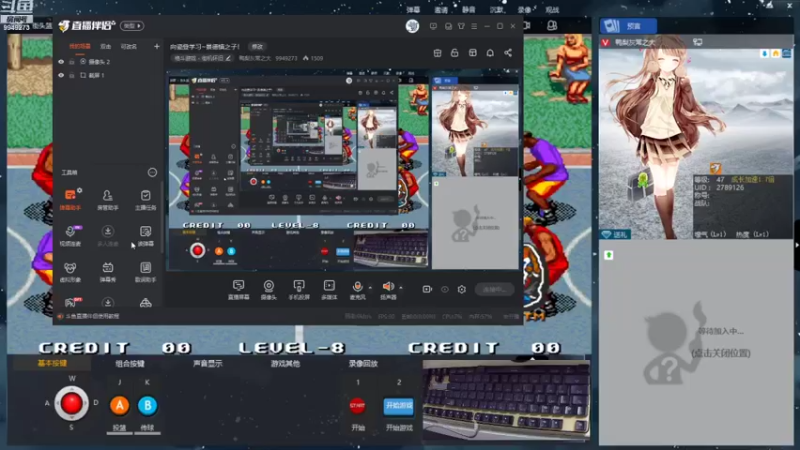Mute the 麦克风 microphone
The width and height of the screenshot is (800, 450).
click(x=358, y=289)
